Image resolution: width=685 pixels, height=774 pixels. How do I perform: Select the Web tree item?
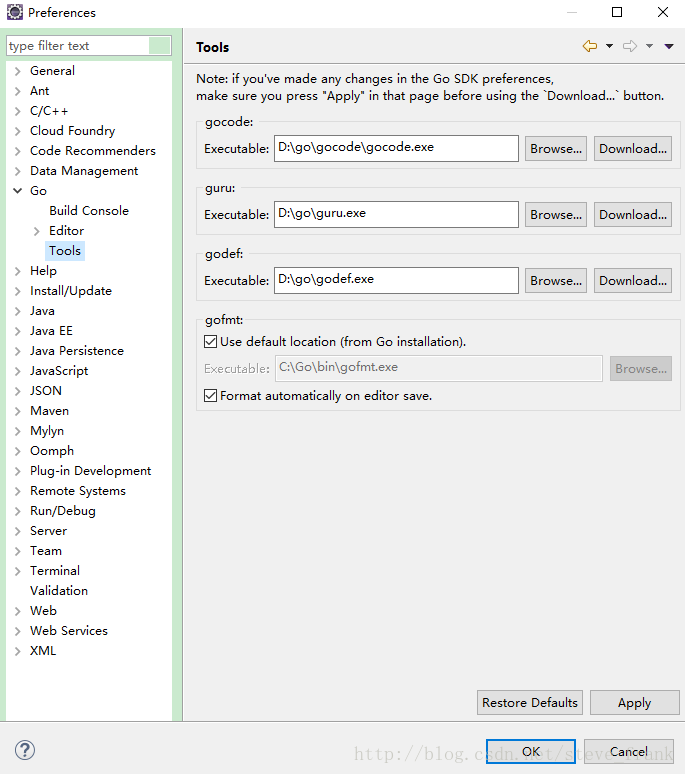pyautogui.click(x=43, y=611)
